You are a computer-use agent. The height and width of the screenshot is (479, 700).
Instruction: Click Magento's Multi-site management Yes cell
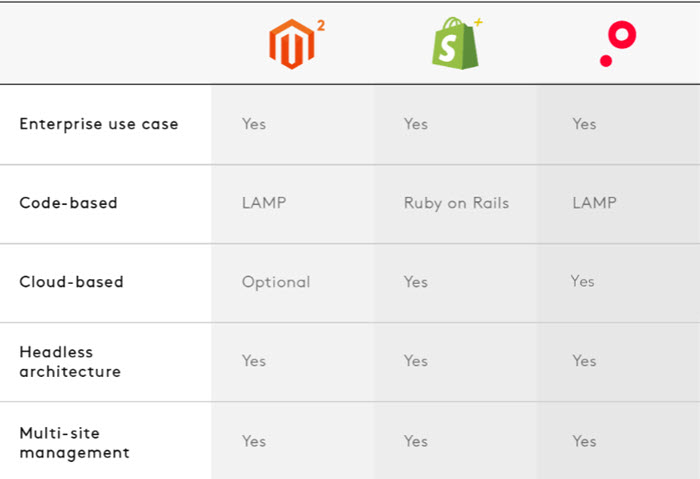point(254,441)
